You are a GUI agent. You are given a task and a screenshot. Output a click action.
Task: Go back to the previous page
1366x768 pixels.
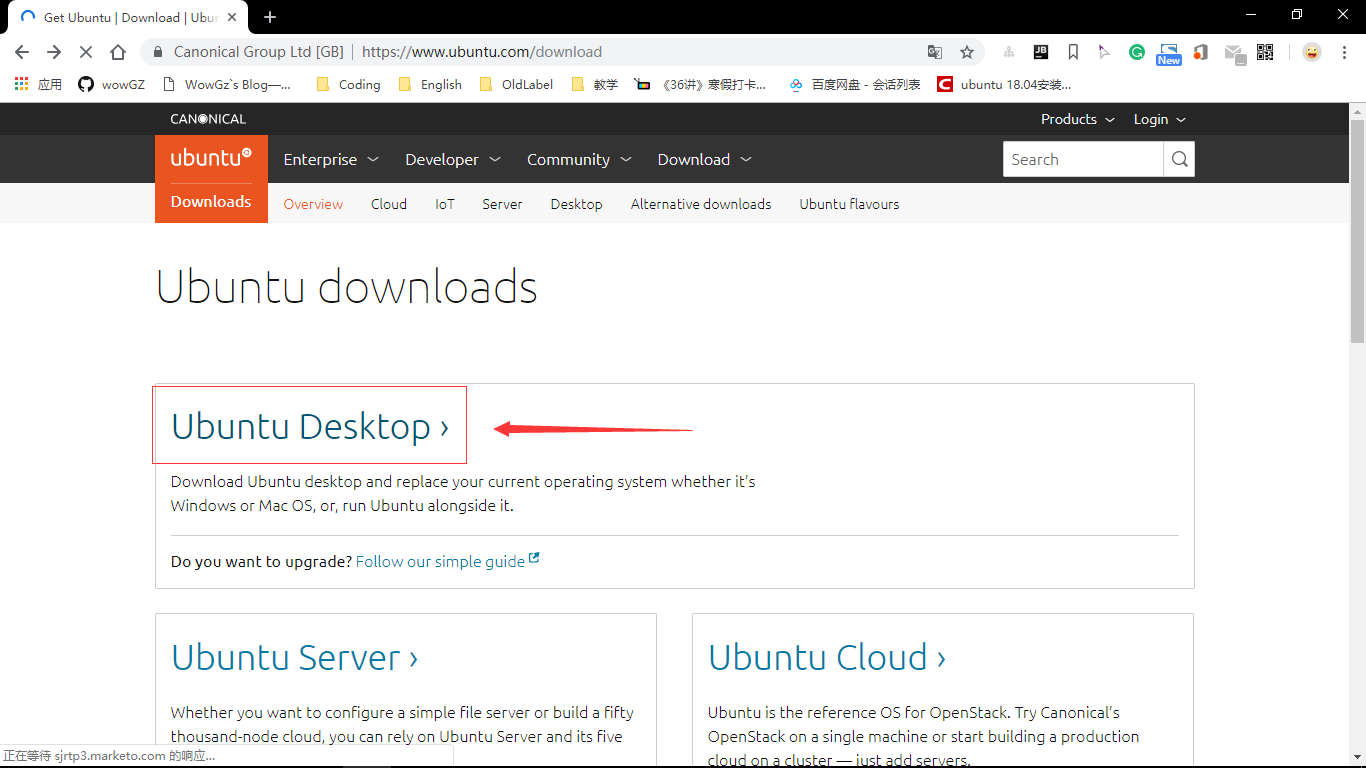(x=22, y=52)
